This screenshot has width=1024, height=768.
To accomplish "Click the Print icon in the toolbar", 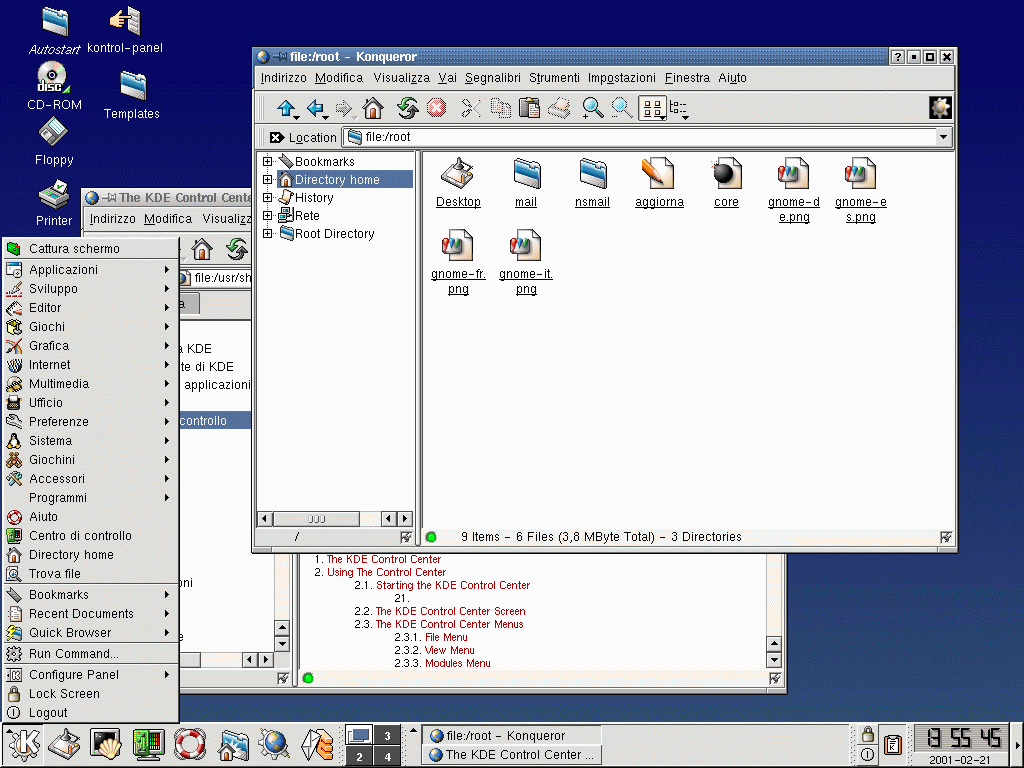I will click(560, 108).
